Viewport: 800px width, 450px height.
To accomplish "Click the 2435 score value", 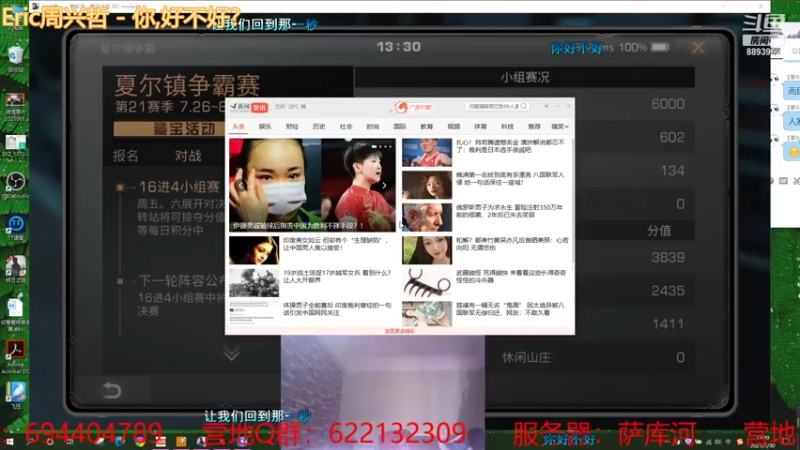I will [667, 291].
